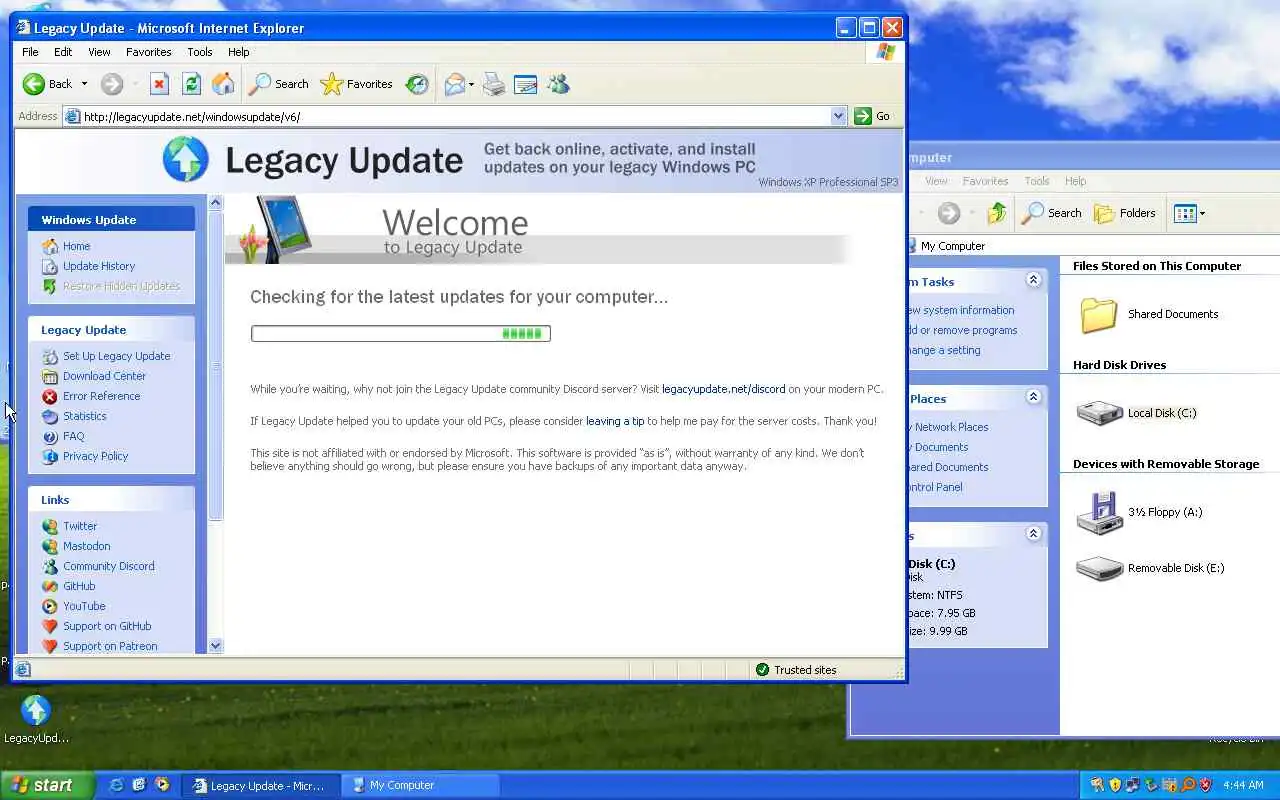Open the FAQ sidebar link
This screenshot has width=1280, height=800.
pyautogui.click(x=73, y=436)
